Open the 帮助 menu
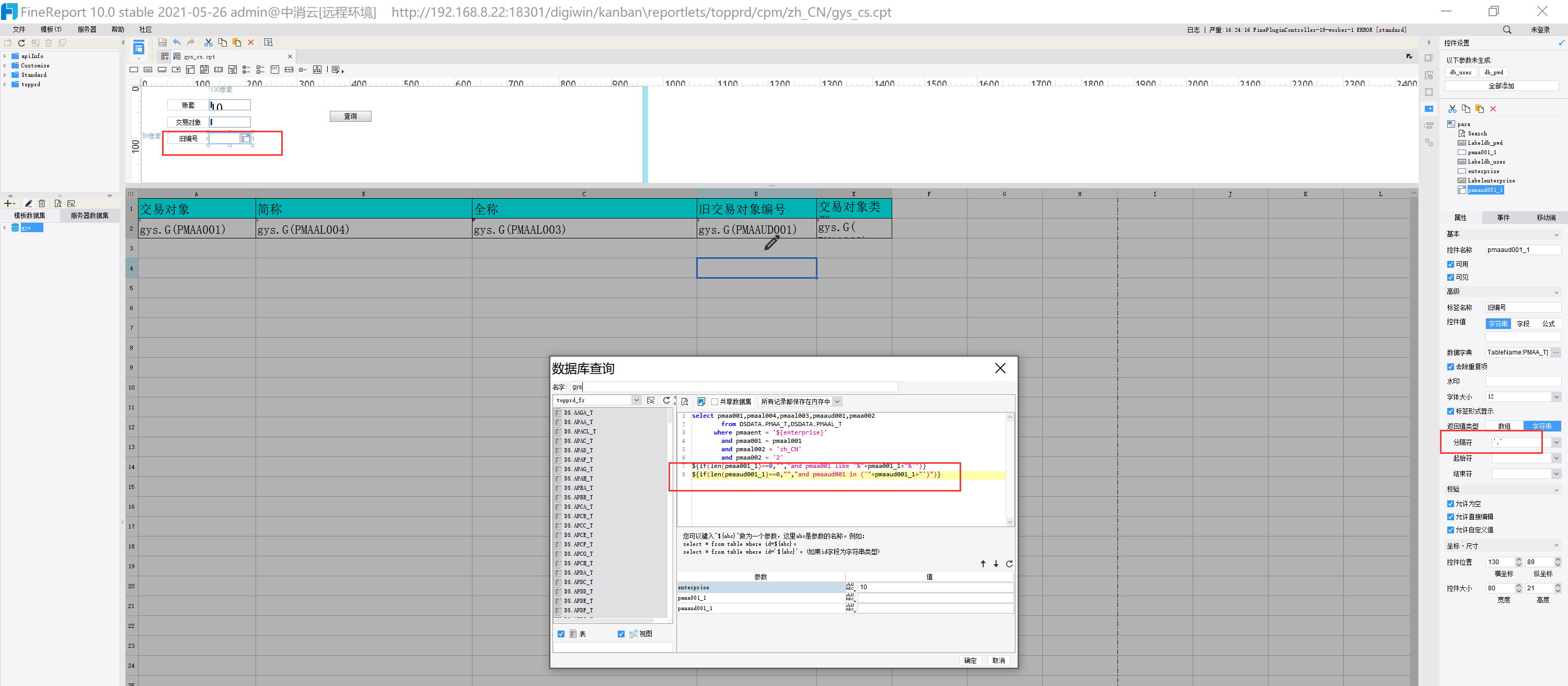This screenshot has height=686, width=1568. pyautogui.click(x=118, y=29)
